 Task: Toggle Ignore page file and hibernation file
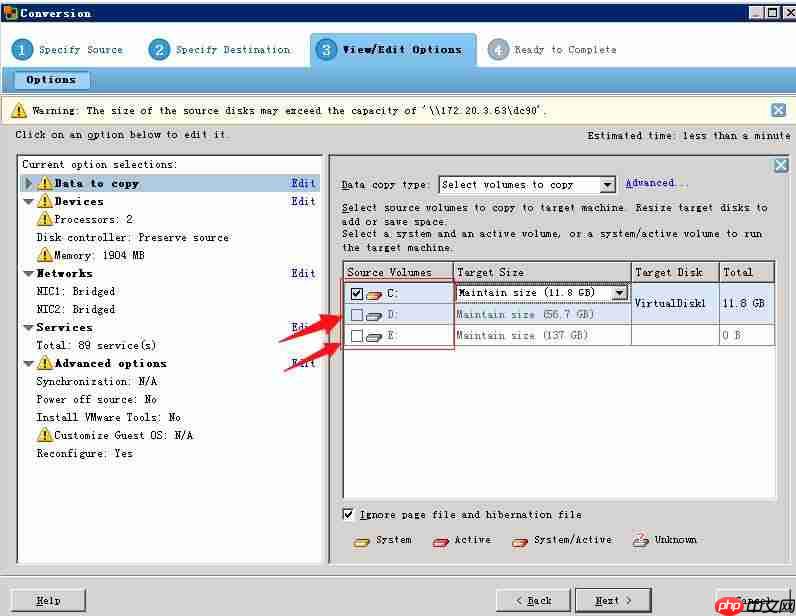349,514
